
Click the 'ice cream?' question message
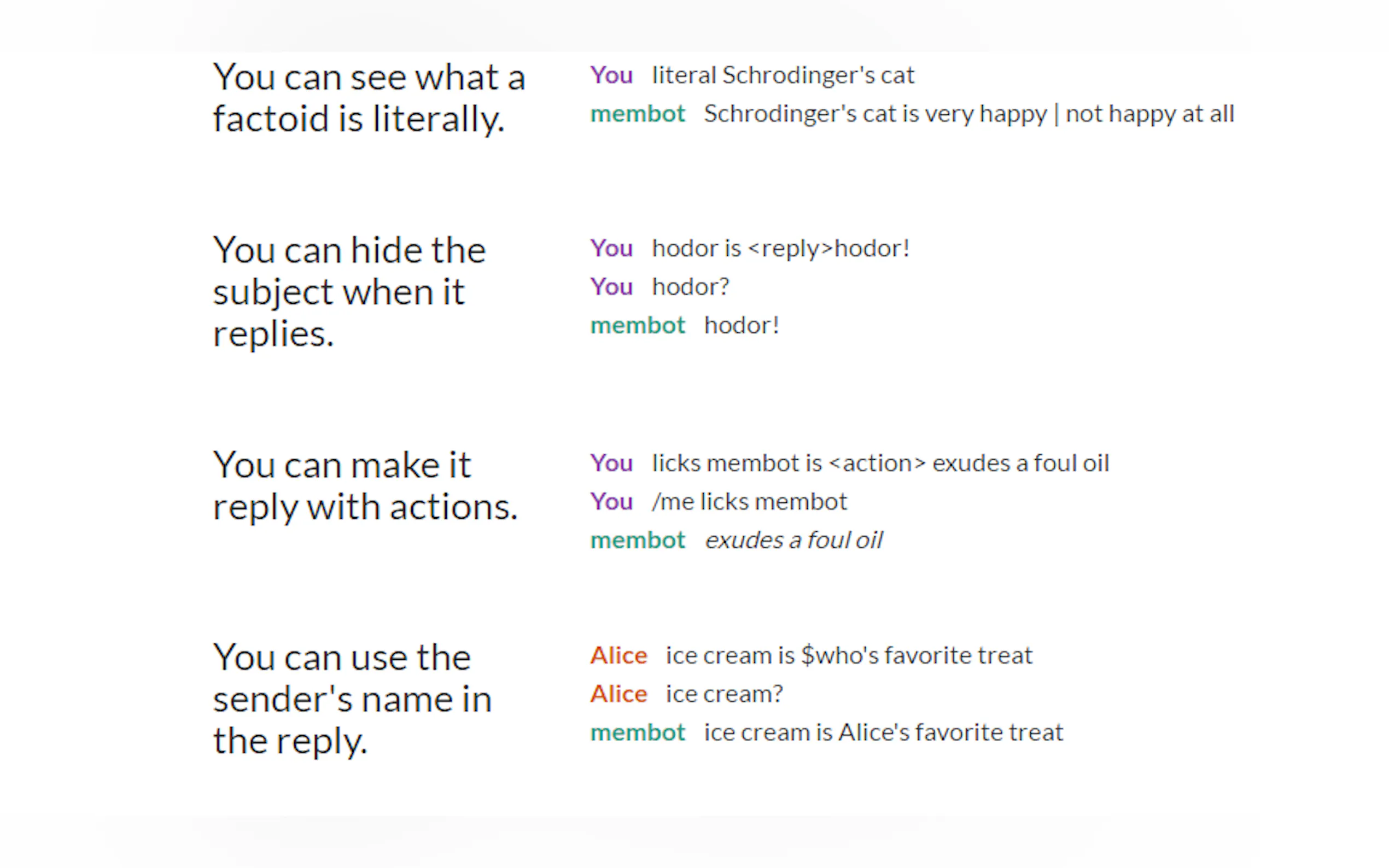(x=724, y=694)
